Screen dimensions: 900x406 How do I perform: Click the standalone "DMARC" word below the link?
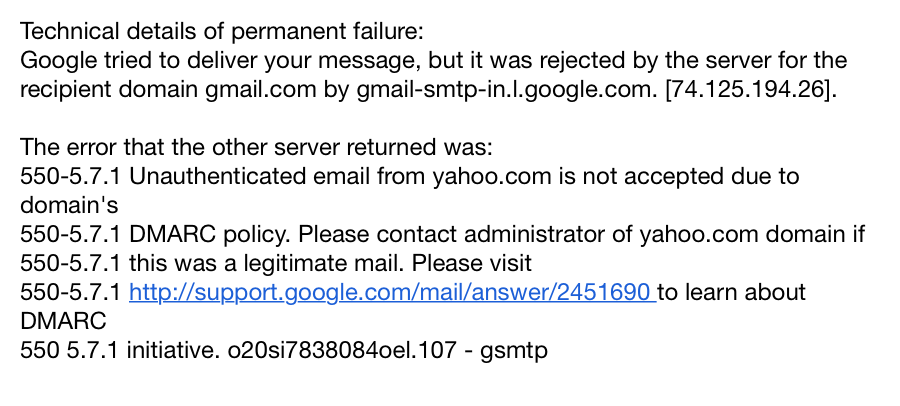[62, 323]
